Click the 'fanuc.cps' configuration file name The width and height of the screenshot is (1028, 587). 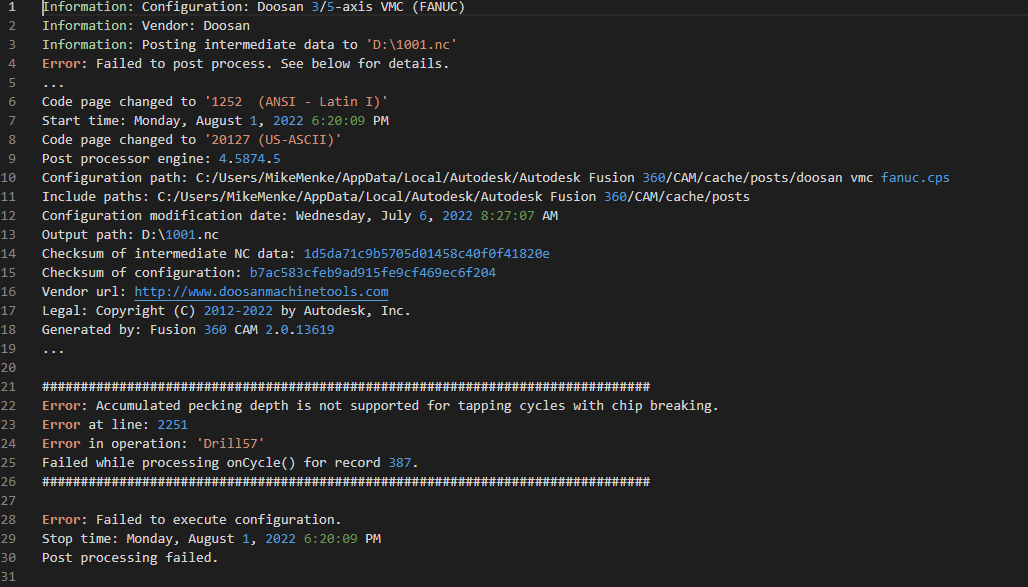(x=915, y=178)
